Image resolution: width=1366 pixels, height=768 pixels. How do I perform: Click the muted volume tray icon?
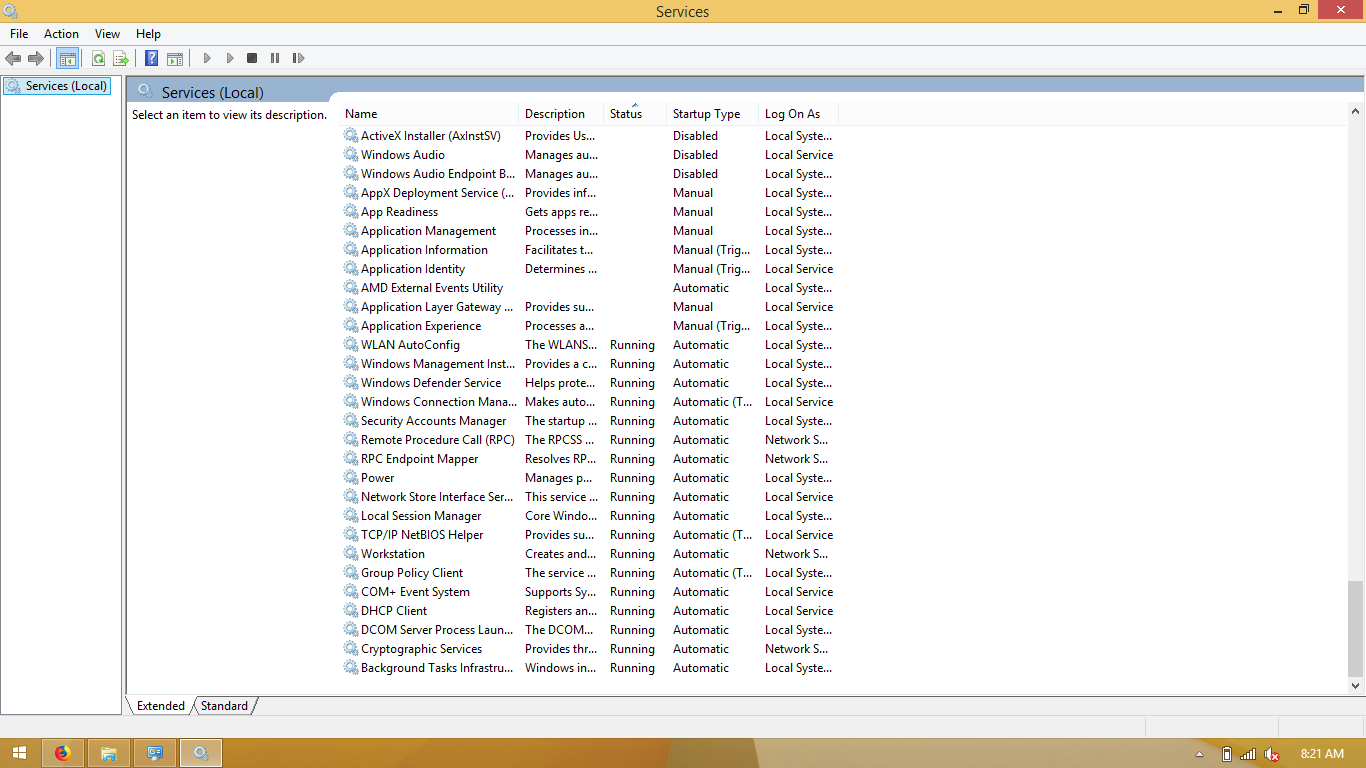(x=1272, y=754)
